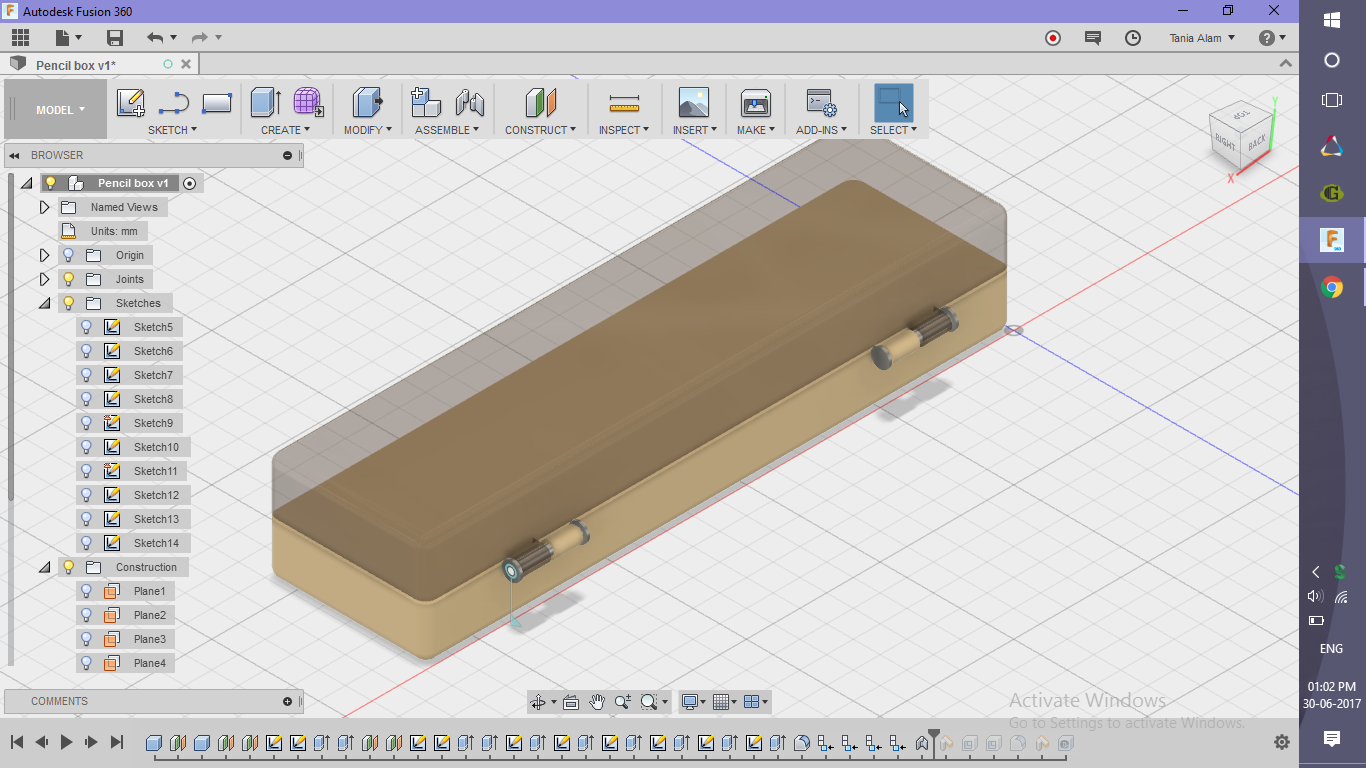
Task: Click the Create Sketch icon
Action: pos(131,103)
